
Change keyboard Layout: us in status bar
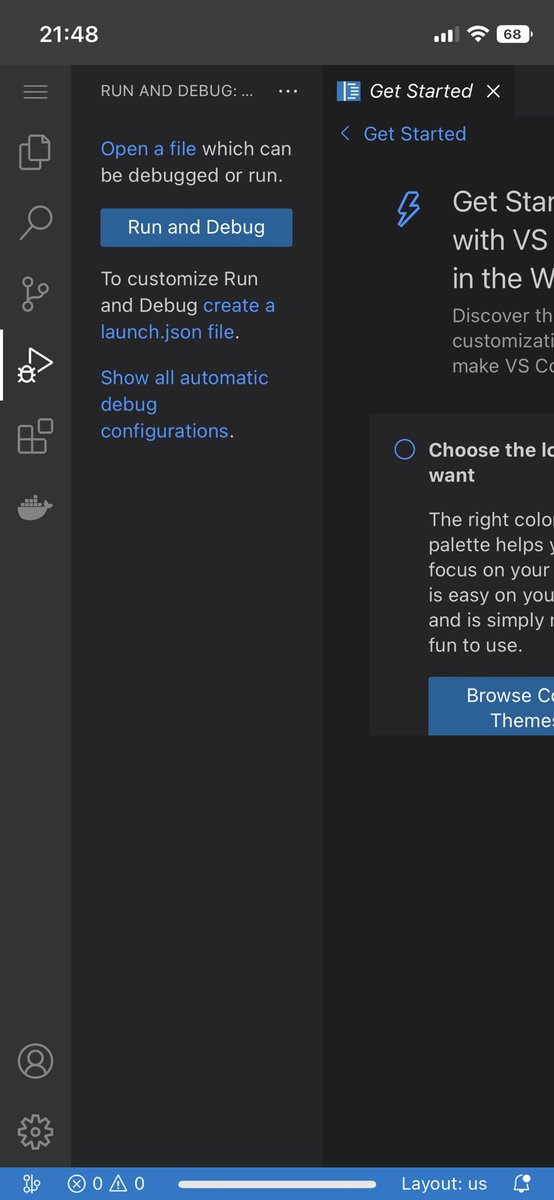coord(444,1184)
